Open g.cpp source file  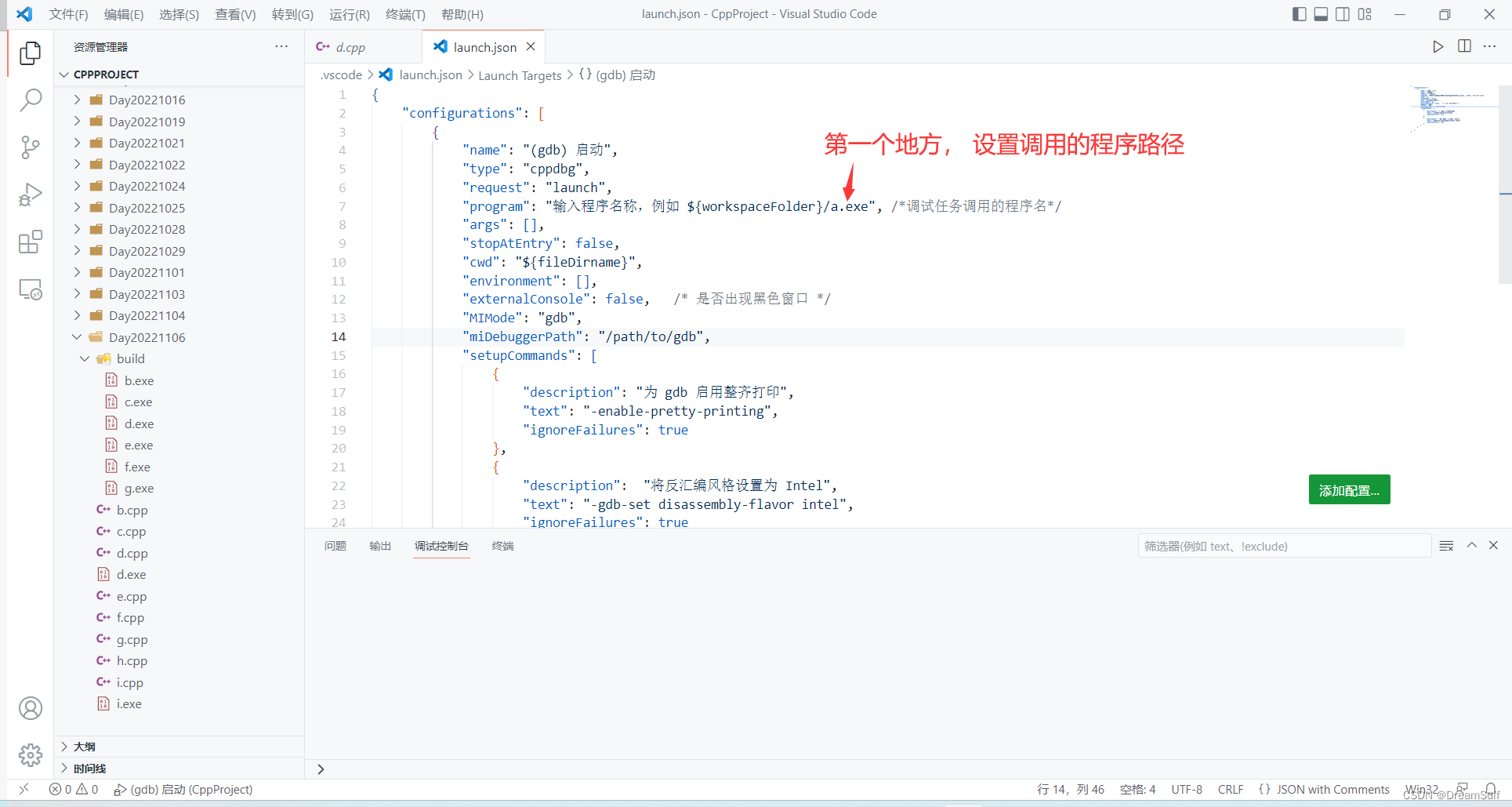tap(132, 639)
